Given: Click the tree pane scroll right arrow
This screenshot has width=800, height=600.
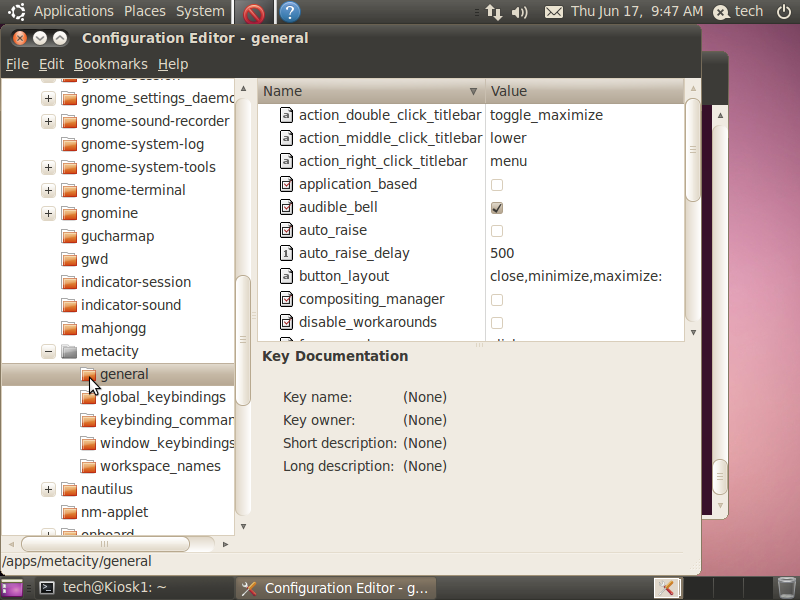Looking at the screenshot, I should click(x=225, y=544).
